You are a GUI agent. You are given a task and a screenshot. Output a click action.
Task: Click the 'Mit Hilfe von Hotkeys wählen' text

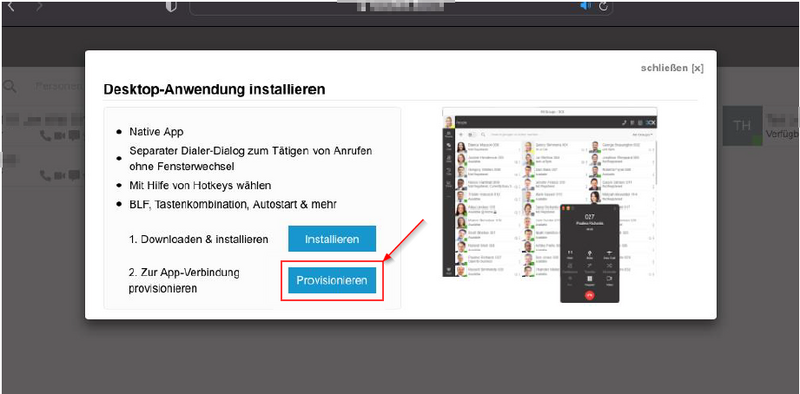[200, 185]
